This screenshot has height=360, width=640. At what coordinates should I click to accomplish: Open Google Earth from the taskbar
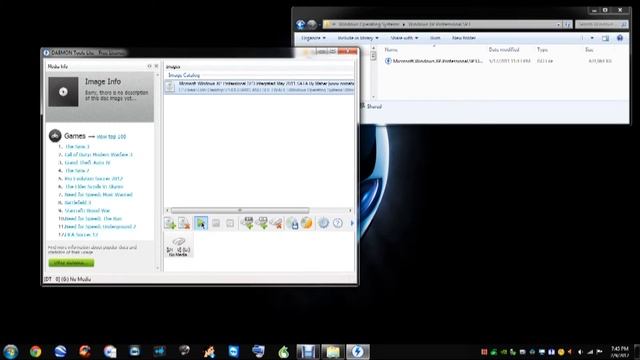60,351
